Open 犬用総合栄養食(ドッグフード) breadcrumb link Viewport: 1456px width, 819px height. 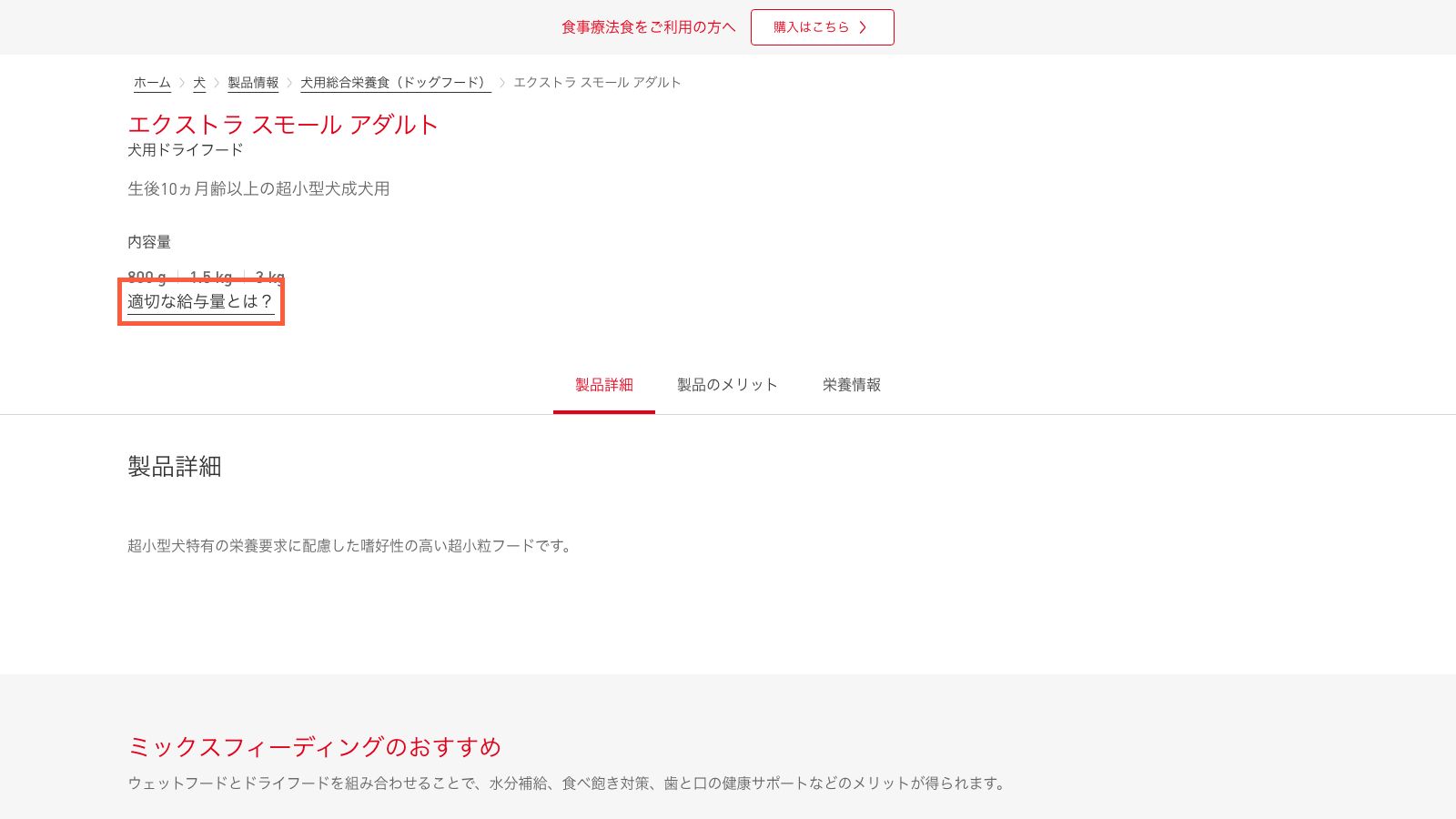tap(396, 83)
